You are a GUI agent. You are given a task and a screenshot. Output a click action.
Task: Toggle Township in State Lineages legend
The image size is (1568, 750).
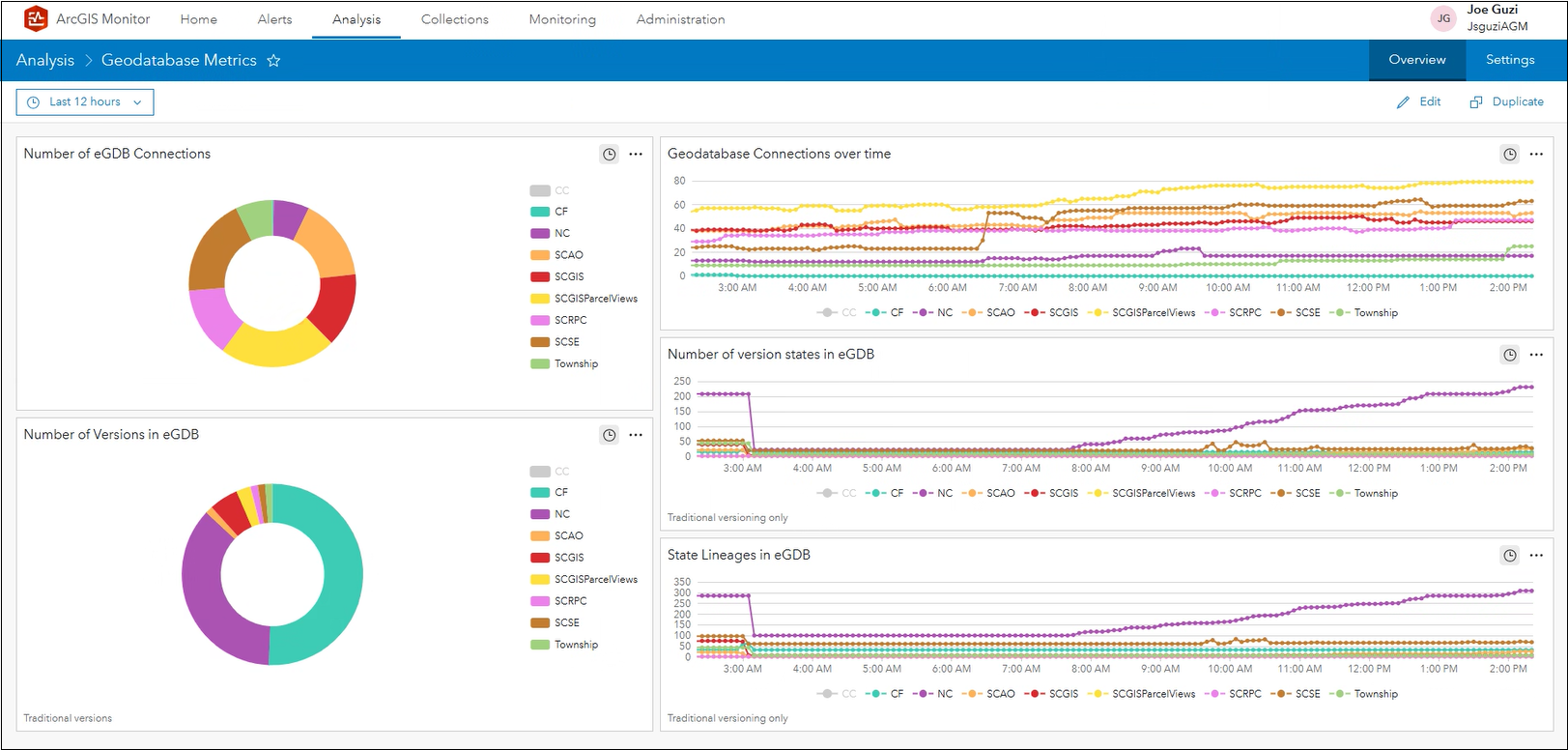(1364, 694)
